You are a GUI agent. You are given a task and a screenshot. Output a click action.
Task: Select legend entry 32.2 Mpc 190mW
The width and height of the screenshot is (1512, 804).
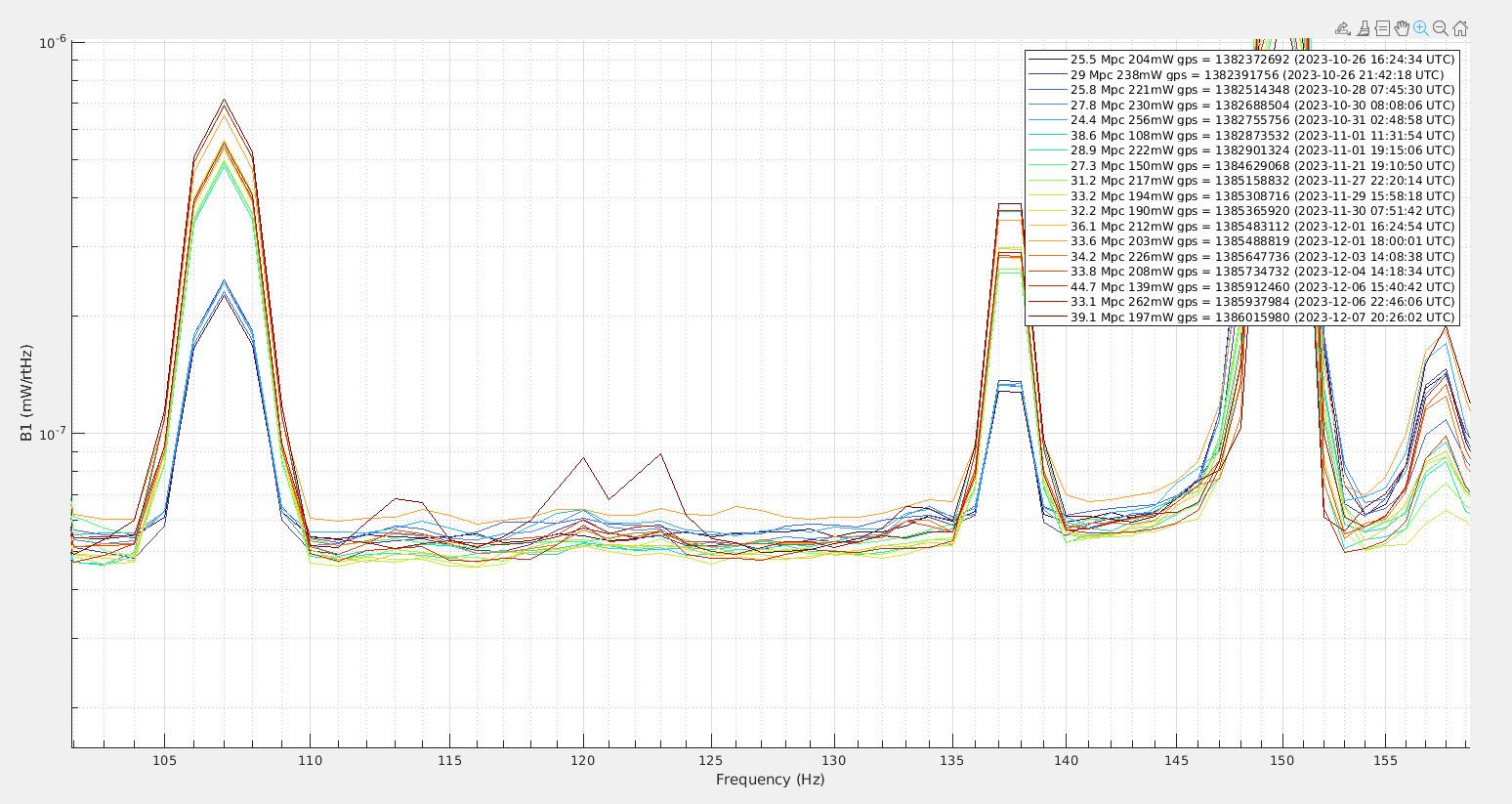point(1241,211)
